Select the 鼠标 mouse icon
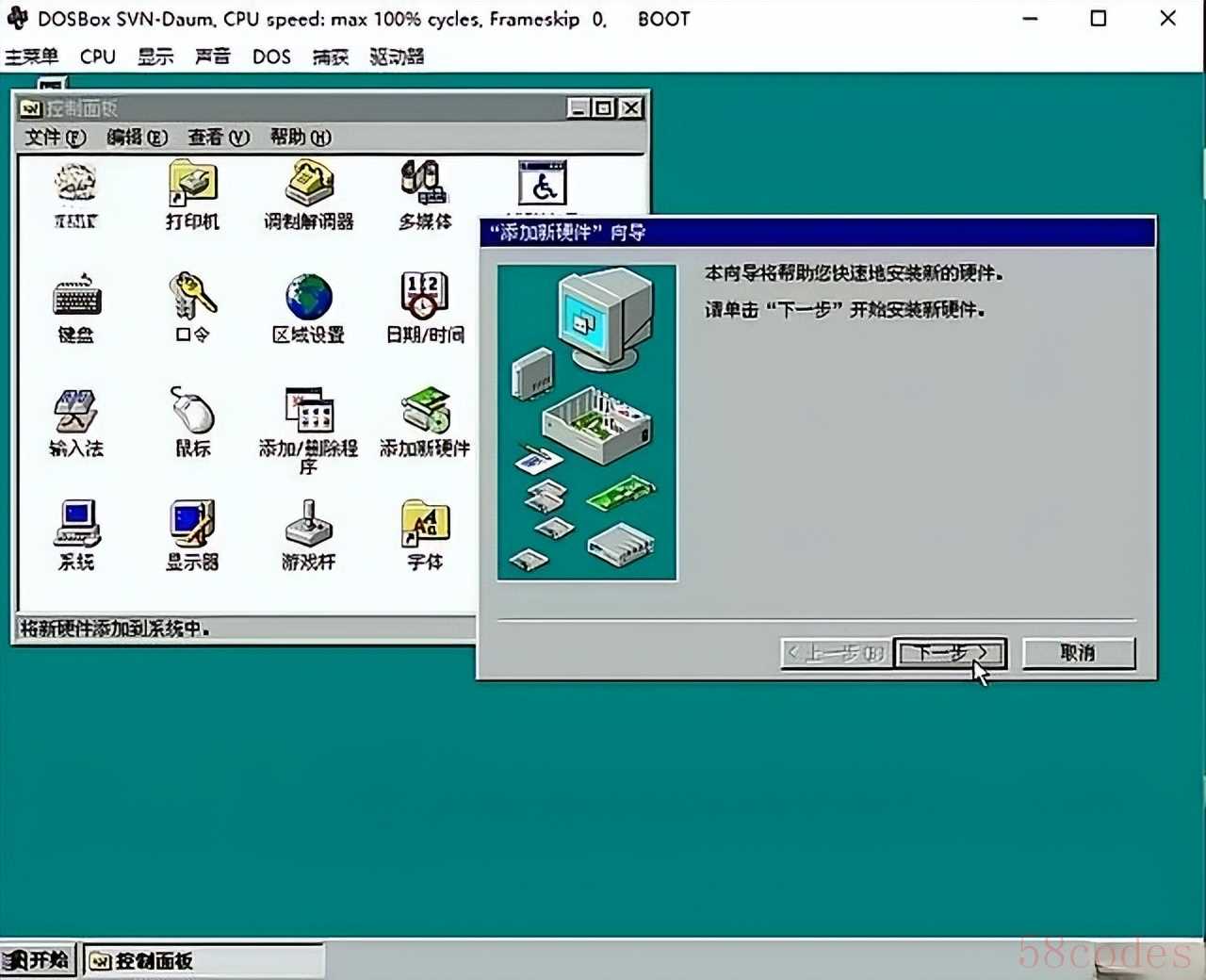The image size is (1206, 980). click(x=193, y=421)
